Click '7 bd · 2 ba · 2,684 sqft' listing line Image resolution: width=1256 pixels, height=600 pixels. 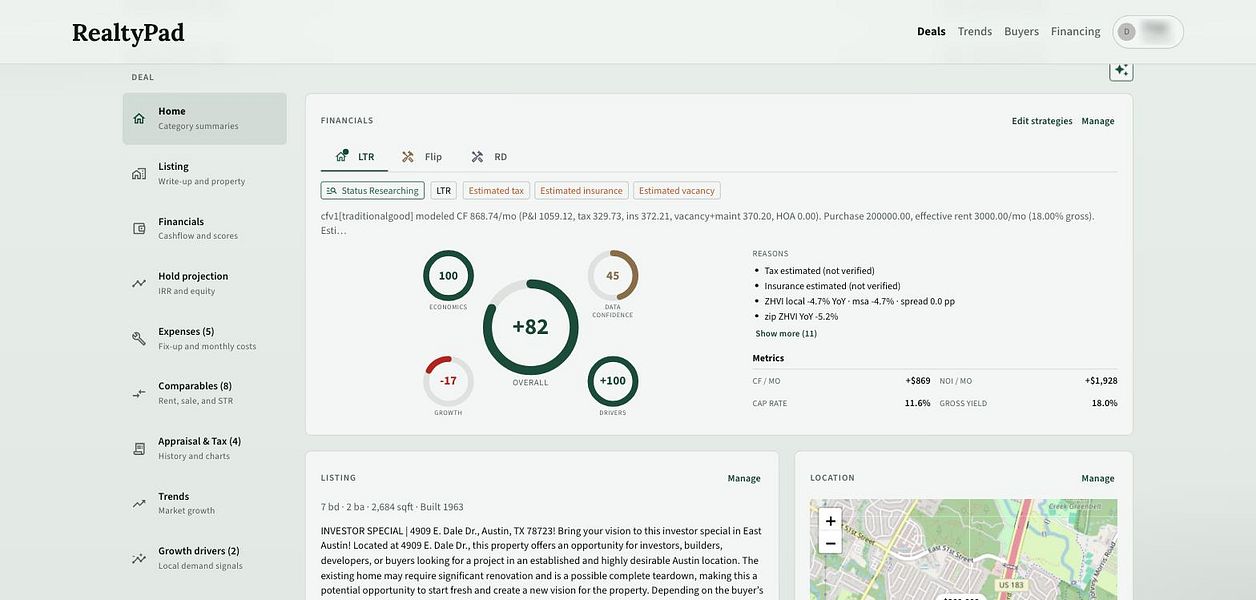coord(392,507)
